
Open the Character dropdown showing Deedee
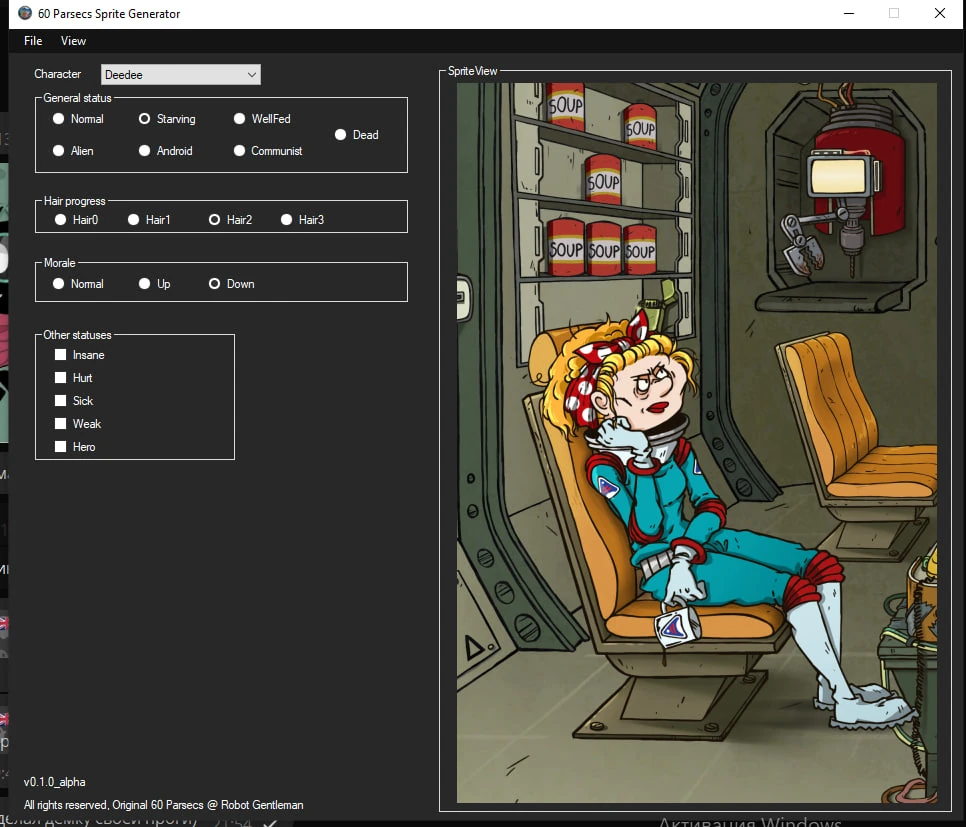(x=180, y=74)
